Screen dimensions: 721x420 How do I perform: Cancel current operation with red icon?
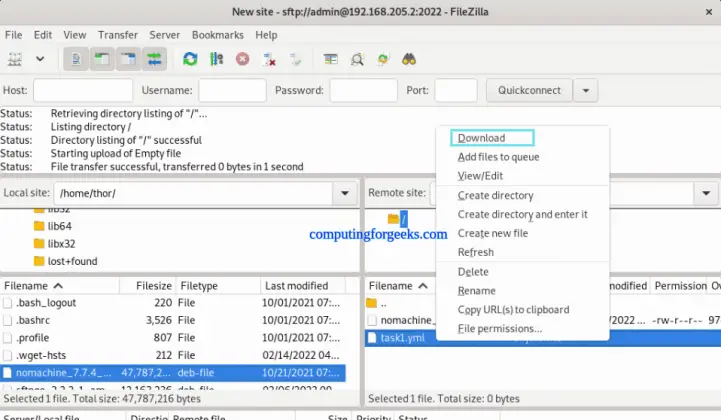click(x=242, y=59)
